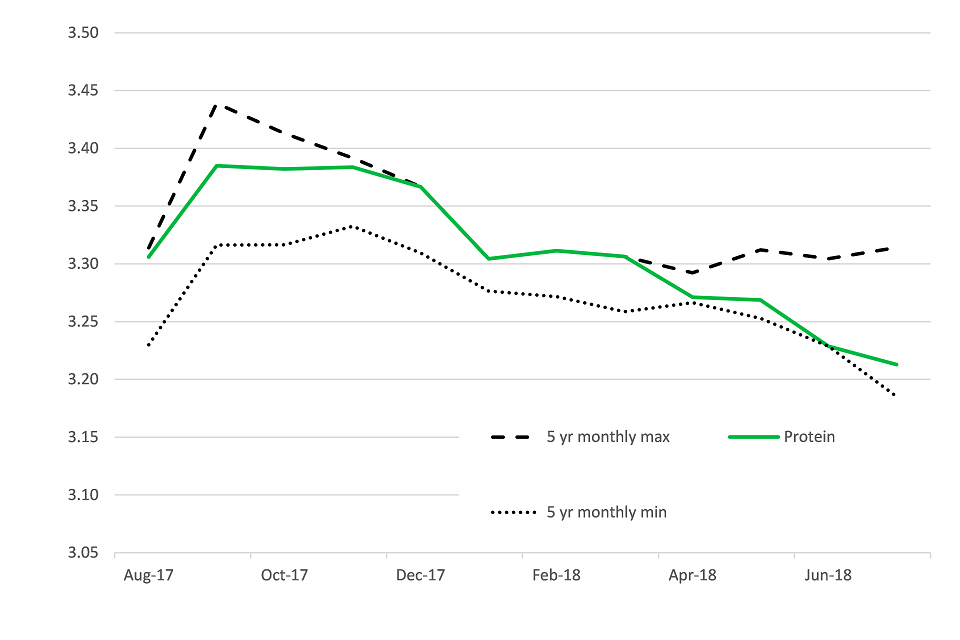This screenshot has width=960, height=640.
Task: Click the right end of green Protein line
Action: (897, 364)
